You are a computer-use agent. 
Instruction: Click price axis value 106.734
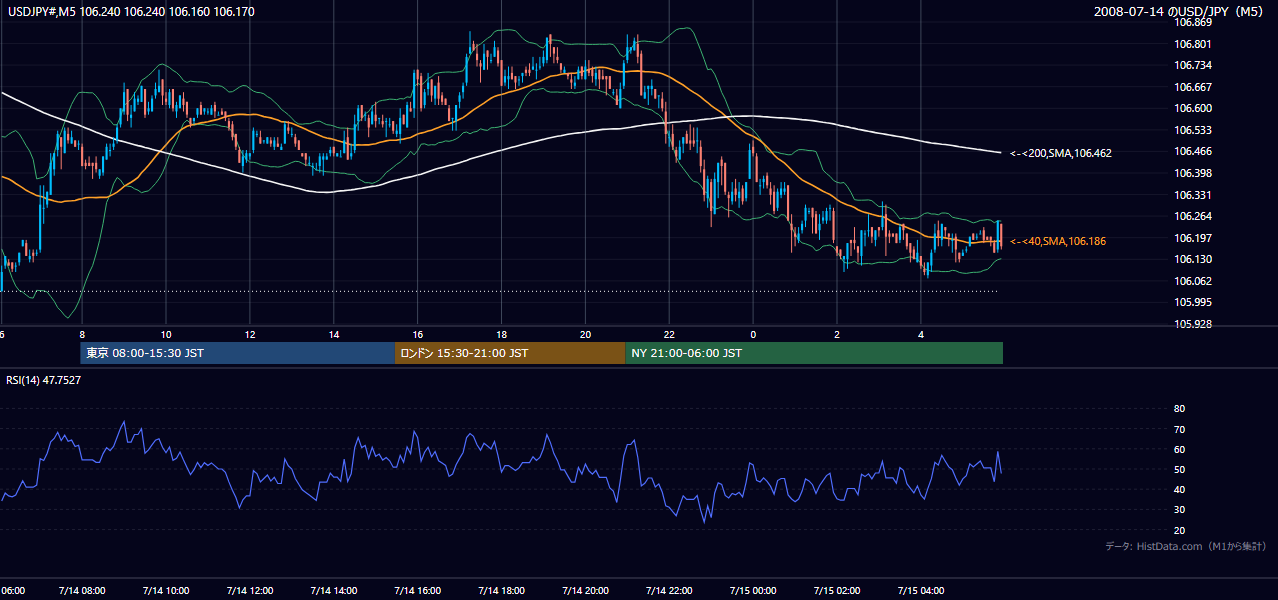pos(1194,65)
